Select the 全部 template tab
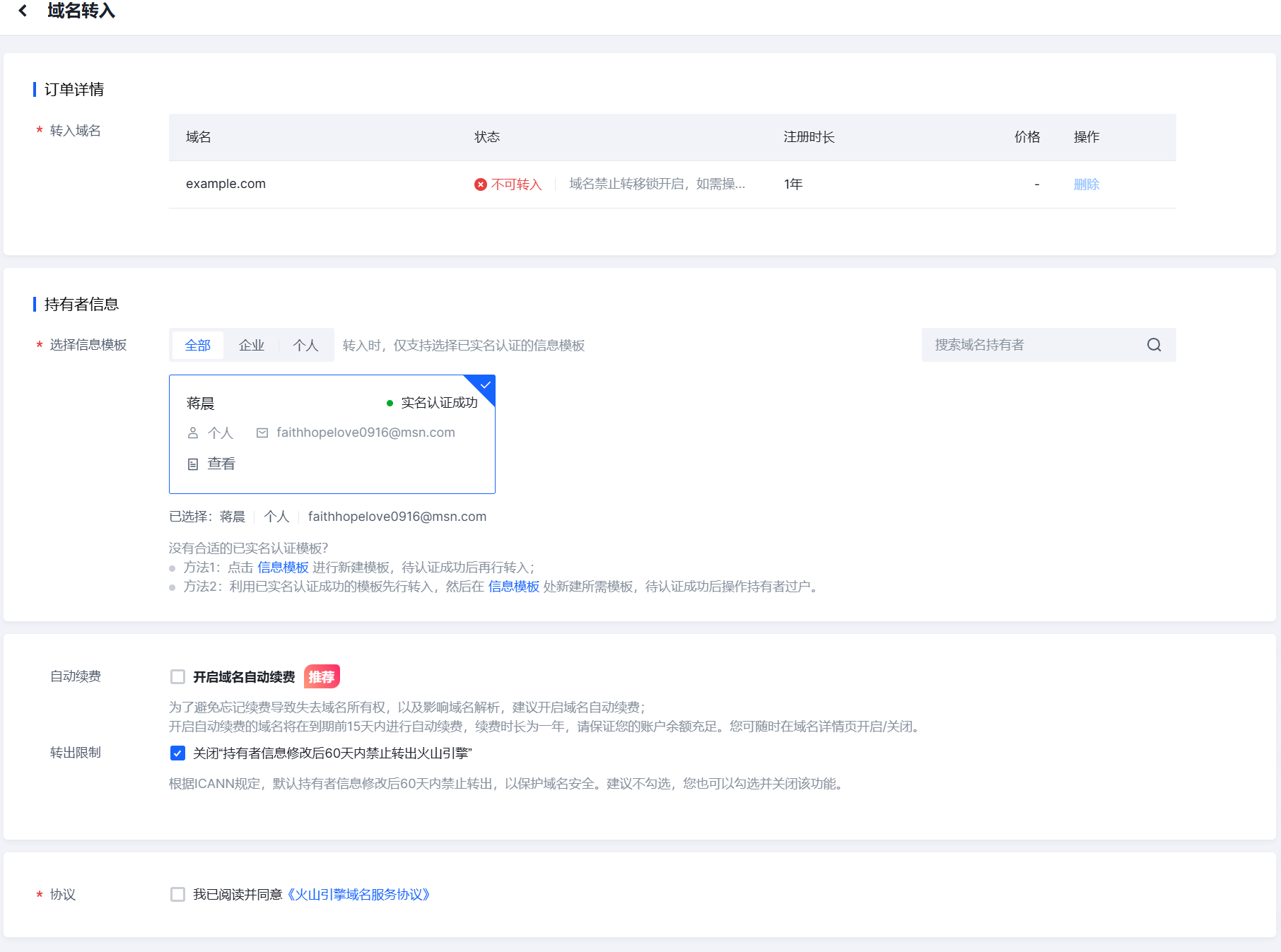The image size is (1281, 952). [x=198, y=346]
